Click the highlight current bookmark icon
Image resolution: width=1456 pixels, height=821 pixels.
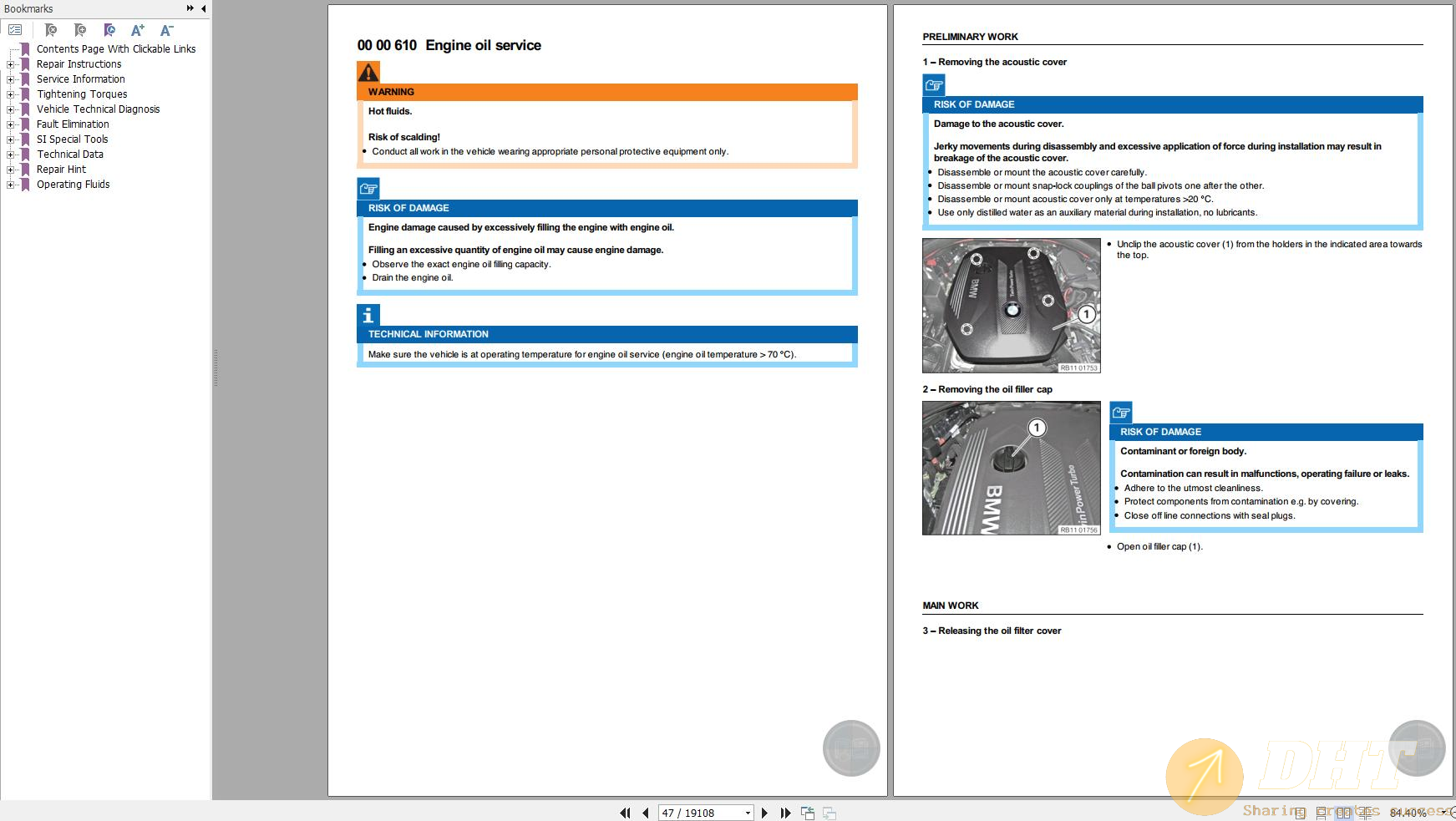tap(109, 30)
